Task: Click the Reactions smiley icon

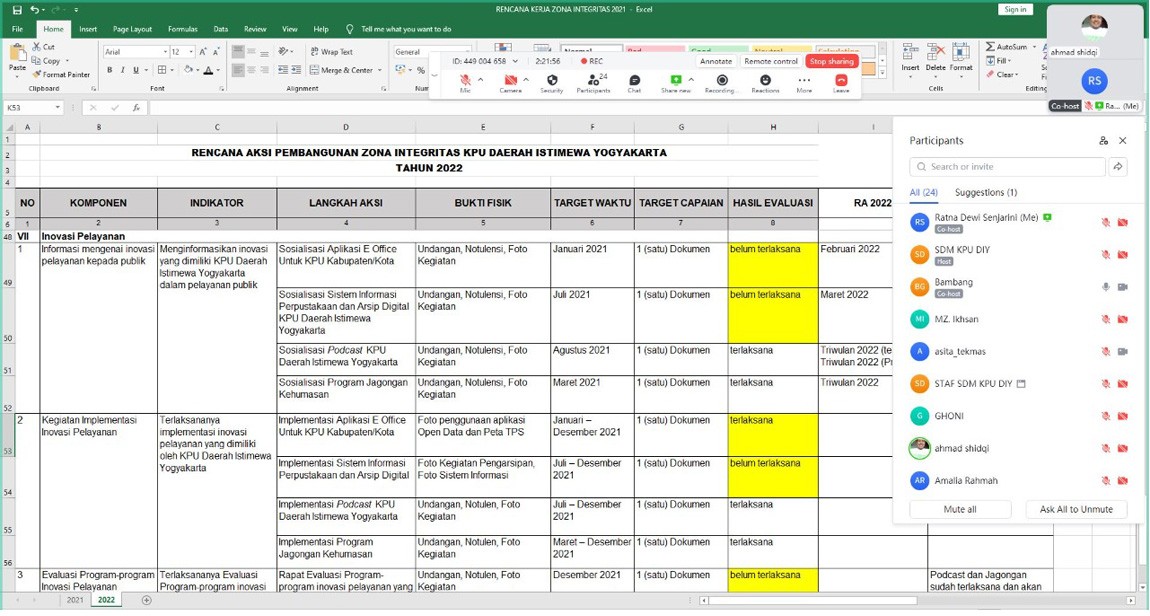Action: coord(765,80)
